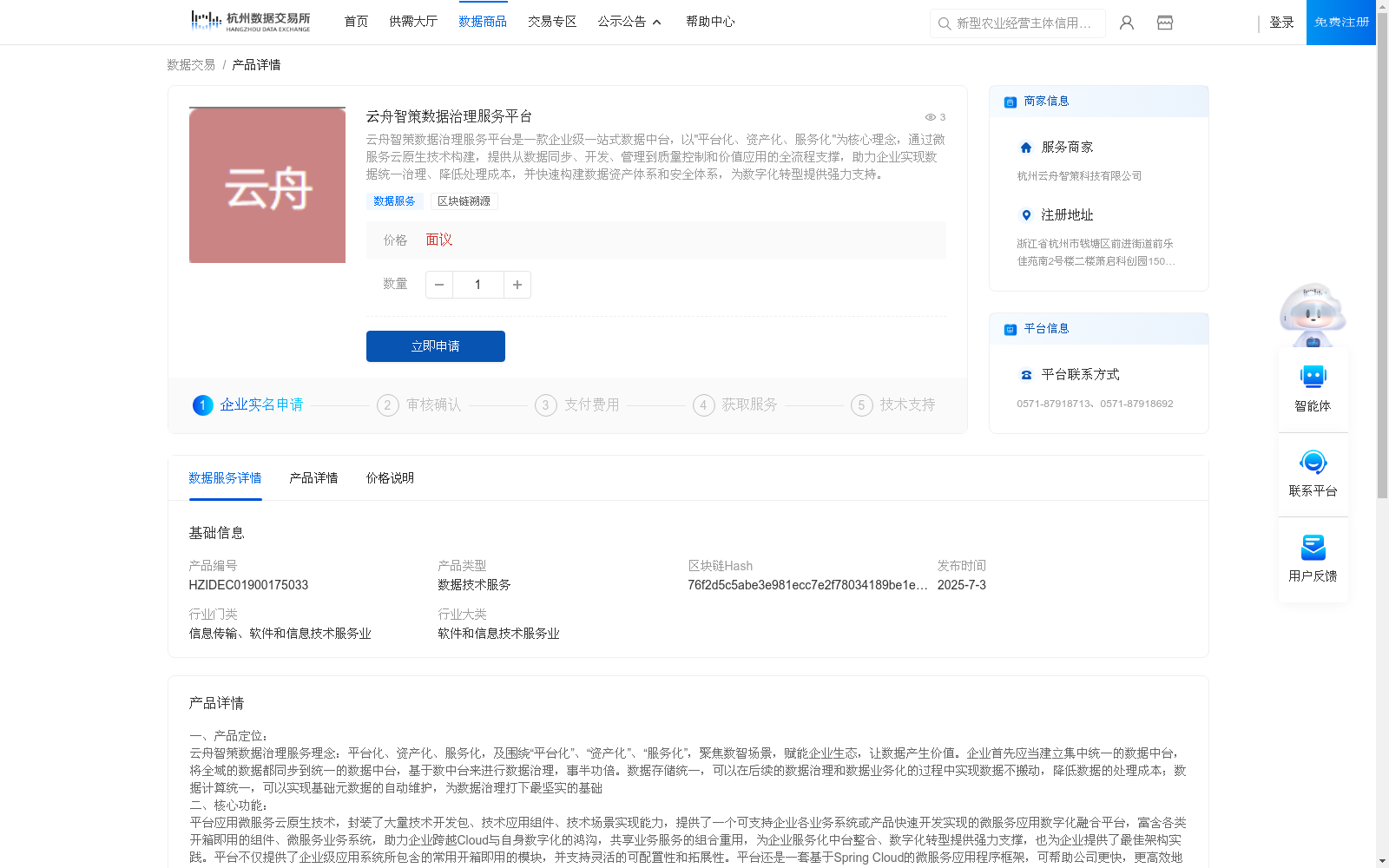
Task: Click the publish date 2025-7-3
Action: tap(962, 585)
